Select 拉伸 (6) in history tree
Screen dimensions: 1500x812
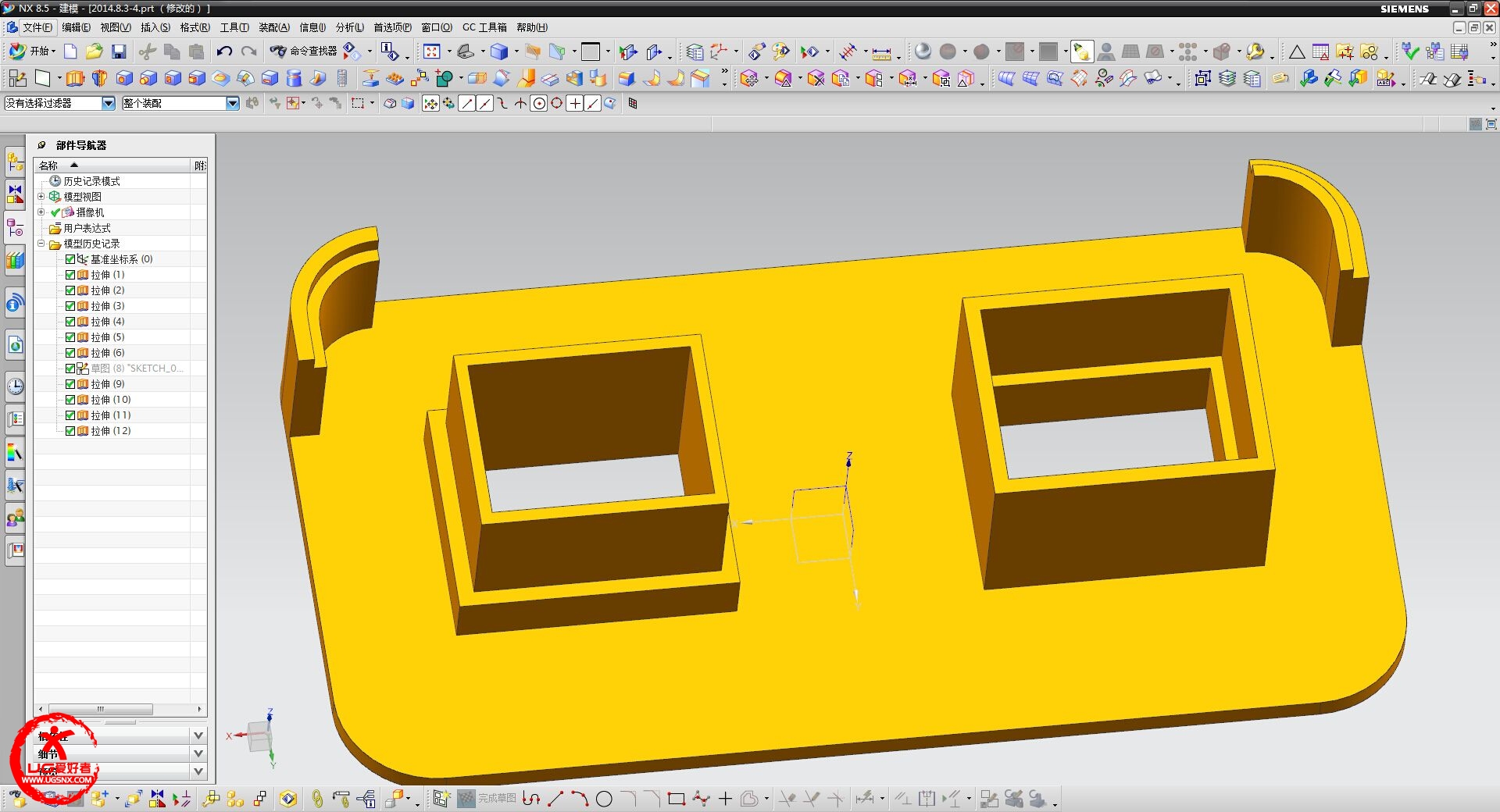(x=107, y=353)
